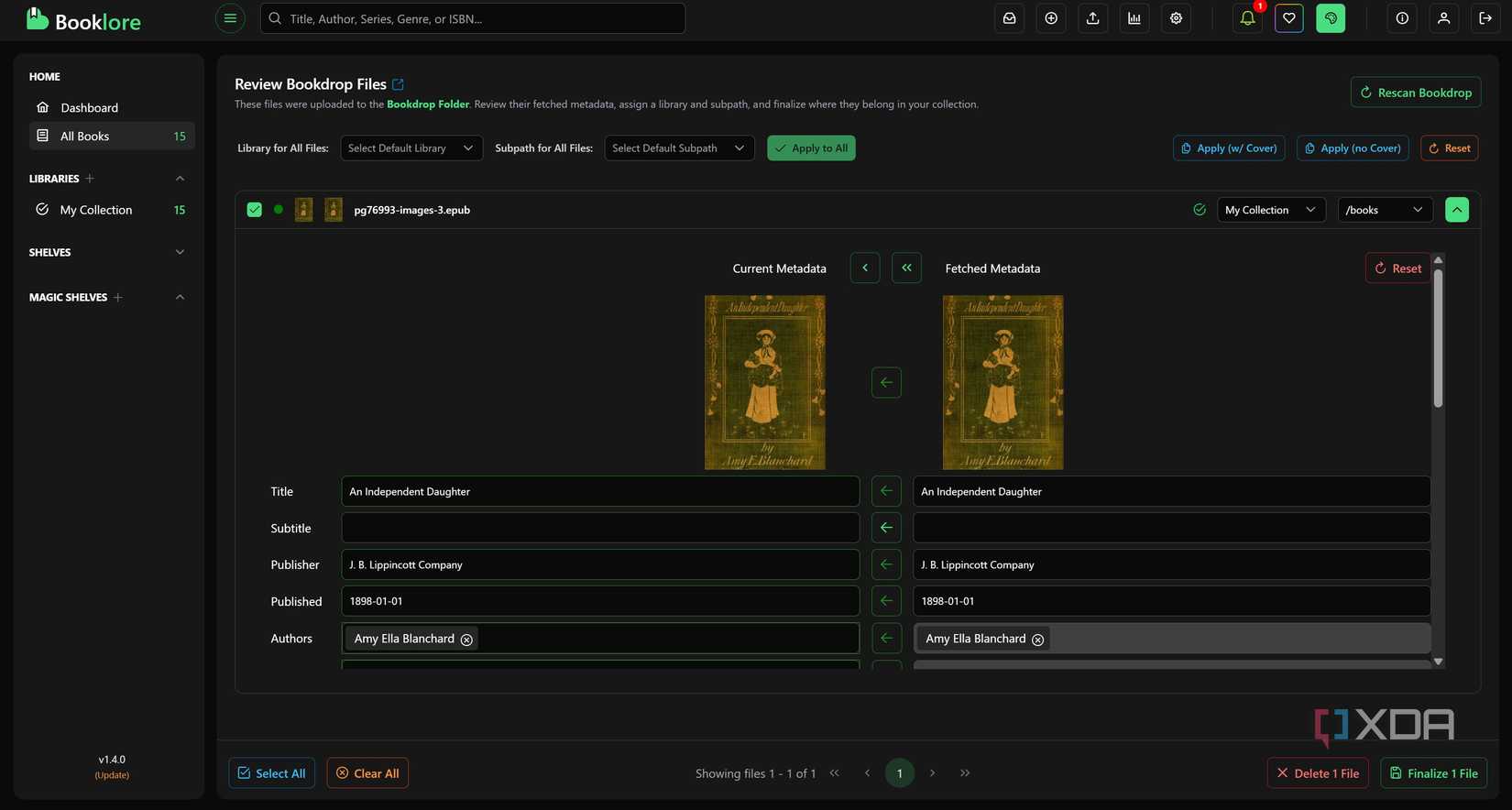Open the Bookdrop inbox icon in top bar
1512x810 pixels.
click(x=1009, y=18)
